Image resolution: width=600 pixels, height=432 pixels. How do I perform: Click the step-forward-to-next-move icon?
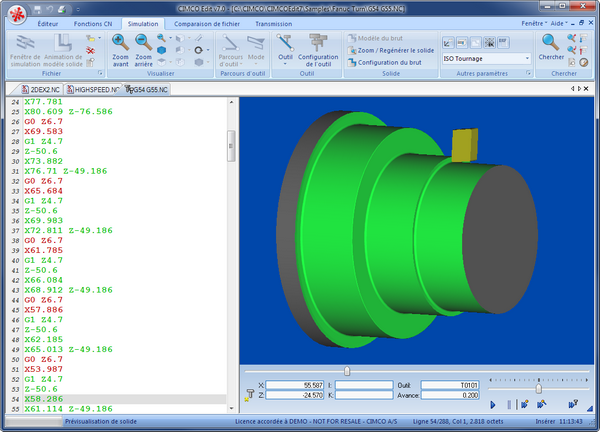(x=525, y=404)
